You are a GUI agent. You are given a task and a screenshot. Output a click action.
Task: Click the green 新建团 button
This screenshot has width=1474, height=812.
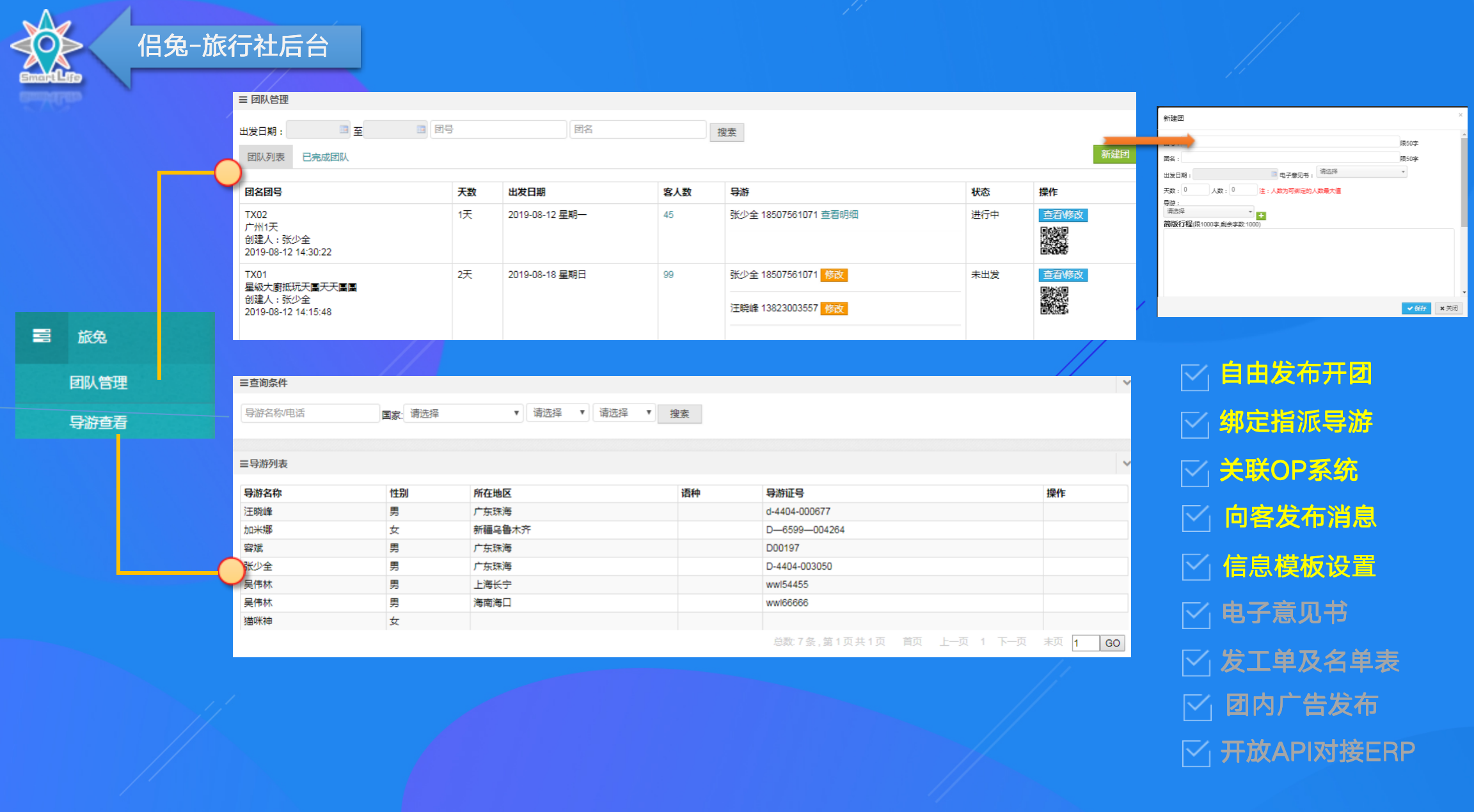[x=1114, y=154]
